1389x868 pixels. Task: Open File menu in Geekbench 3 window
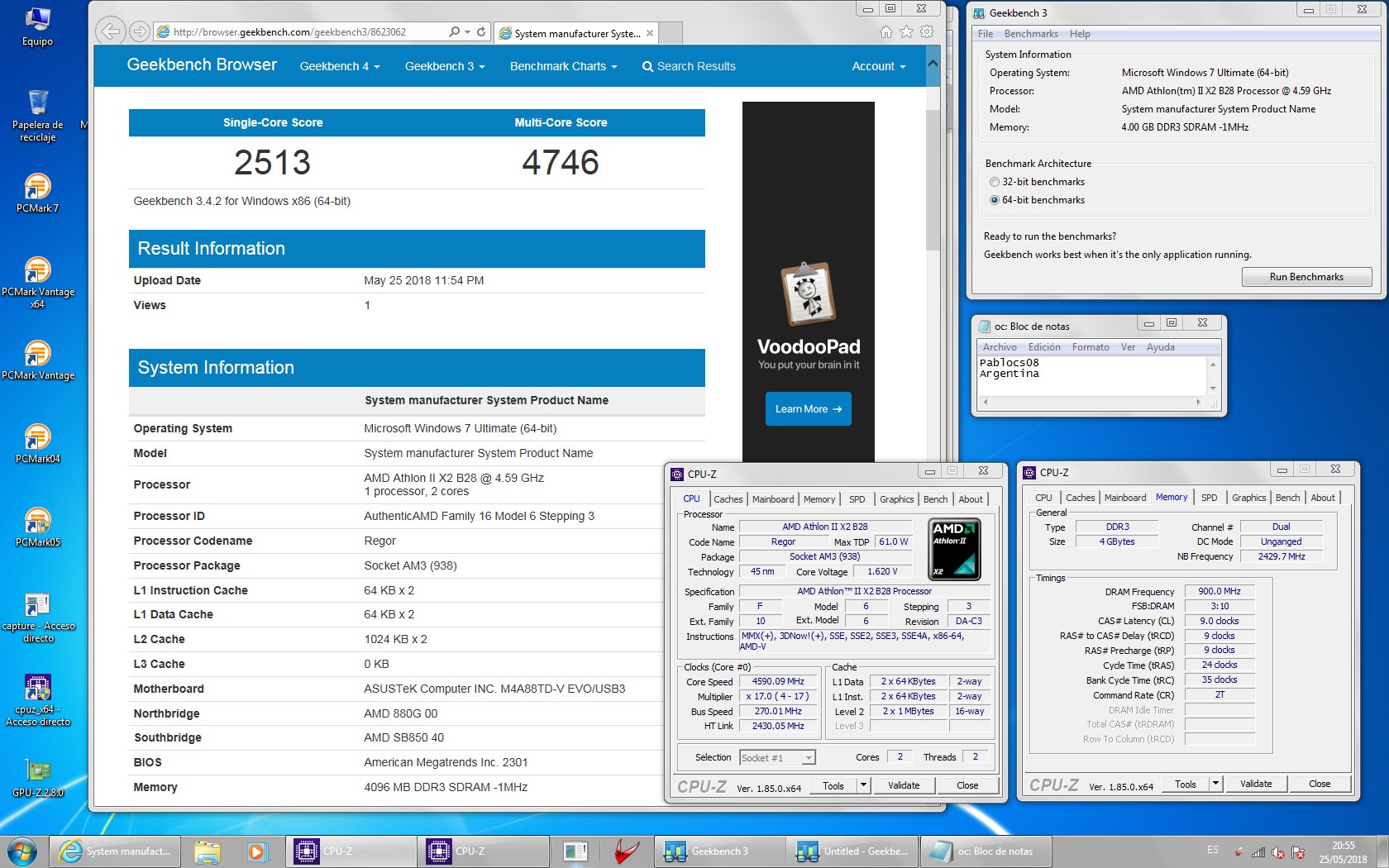[986, 34]
